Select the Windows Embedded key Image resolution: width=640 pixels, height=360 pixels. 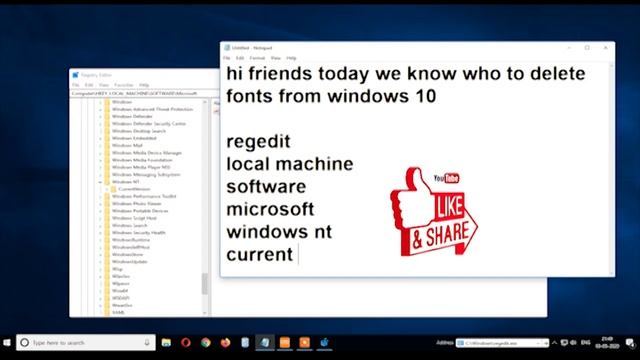(x=134, y=138)
